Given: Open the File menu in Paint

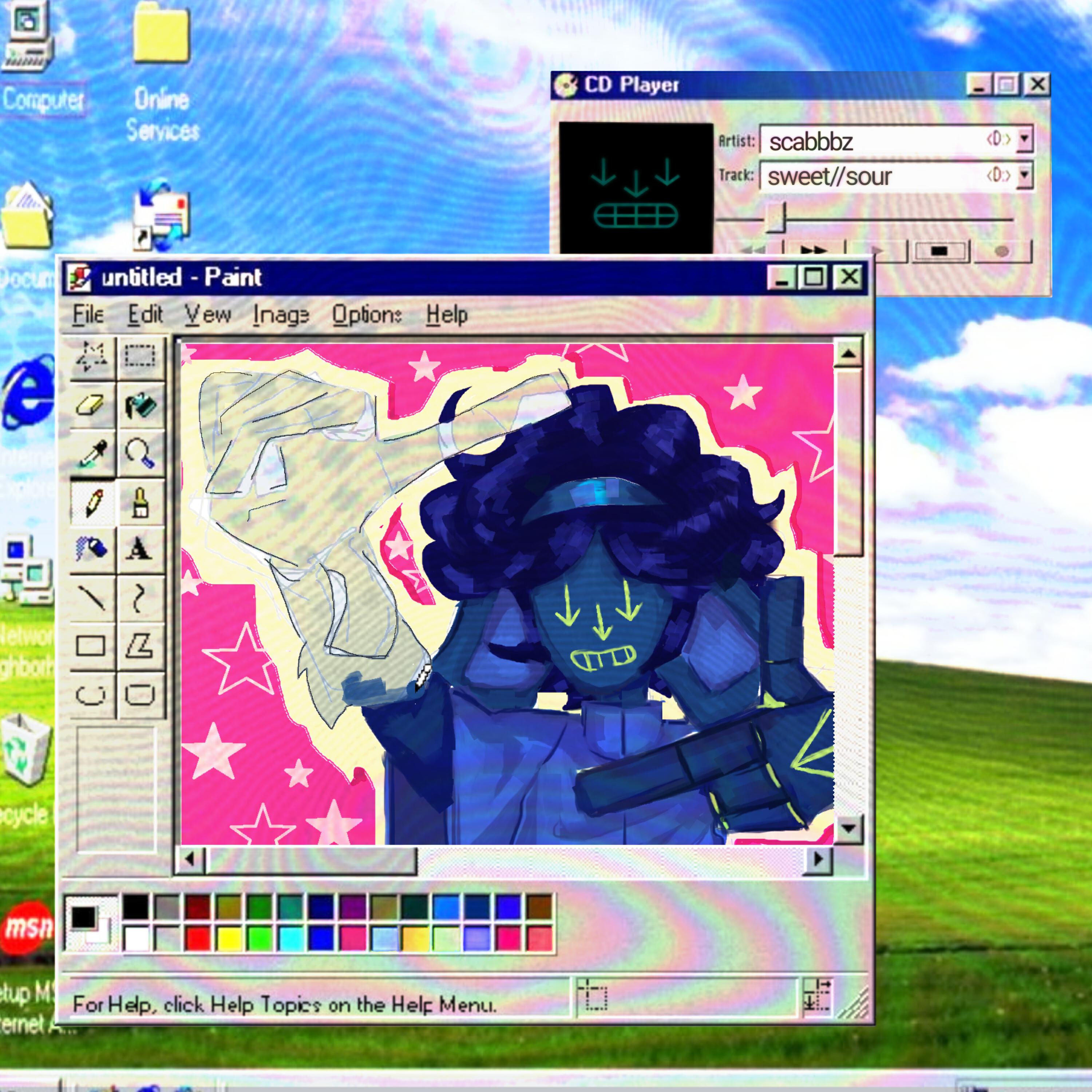Looking at the screenshot, I should (x=88, y=315).
